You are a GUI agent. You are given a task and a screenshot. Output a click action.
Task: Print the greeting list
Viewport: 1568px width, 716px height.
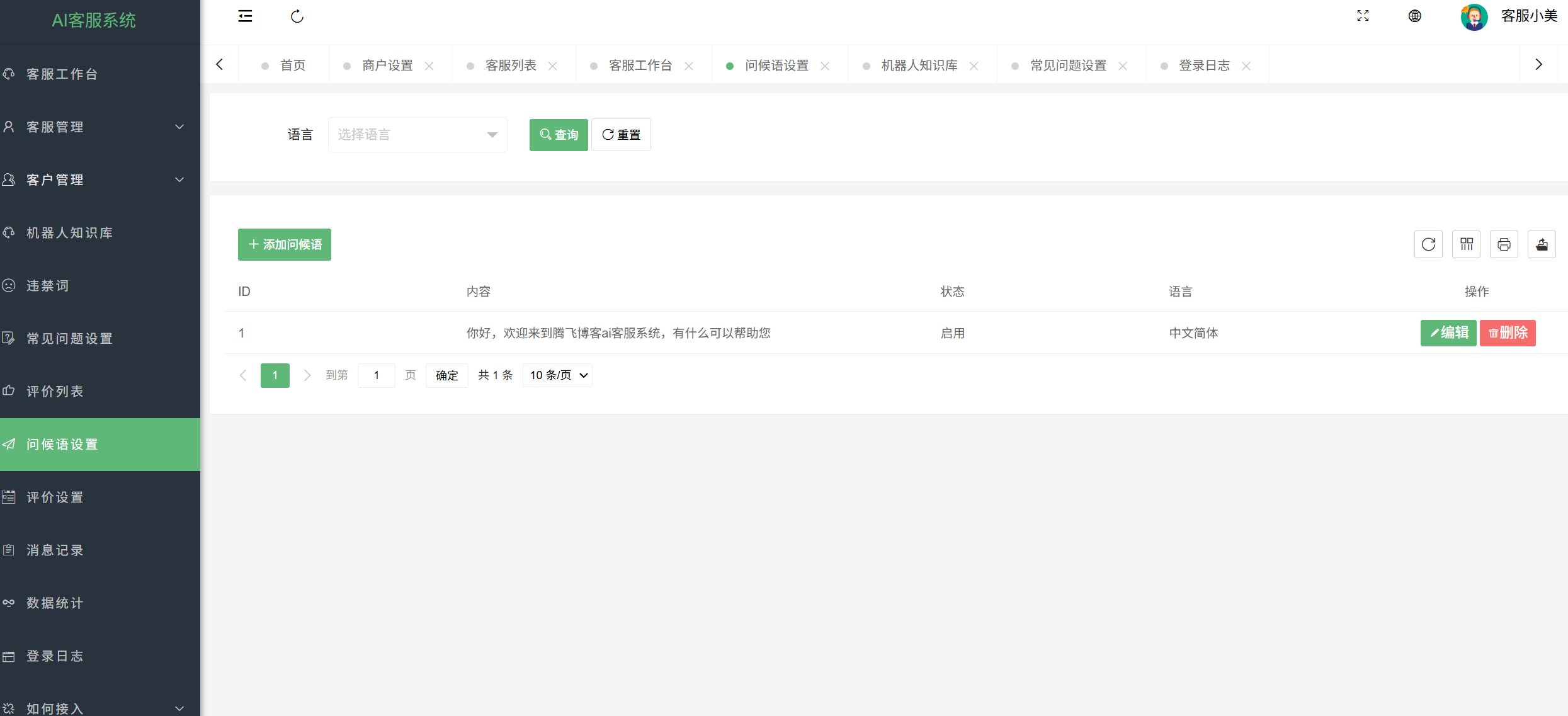coord(1504,244)
